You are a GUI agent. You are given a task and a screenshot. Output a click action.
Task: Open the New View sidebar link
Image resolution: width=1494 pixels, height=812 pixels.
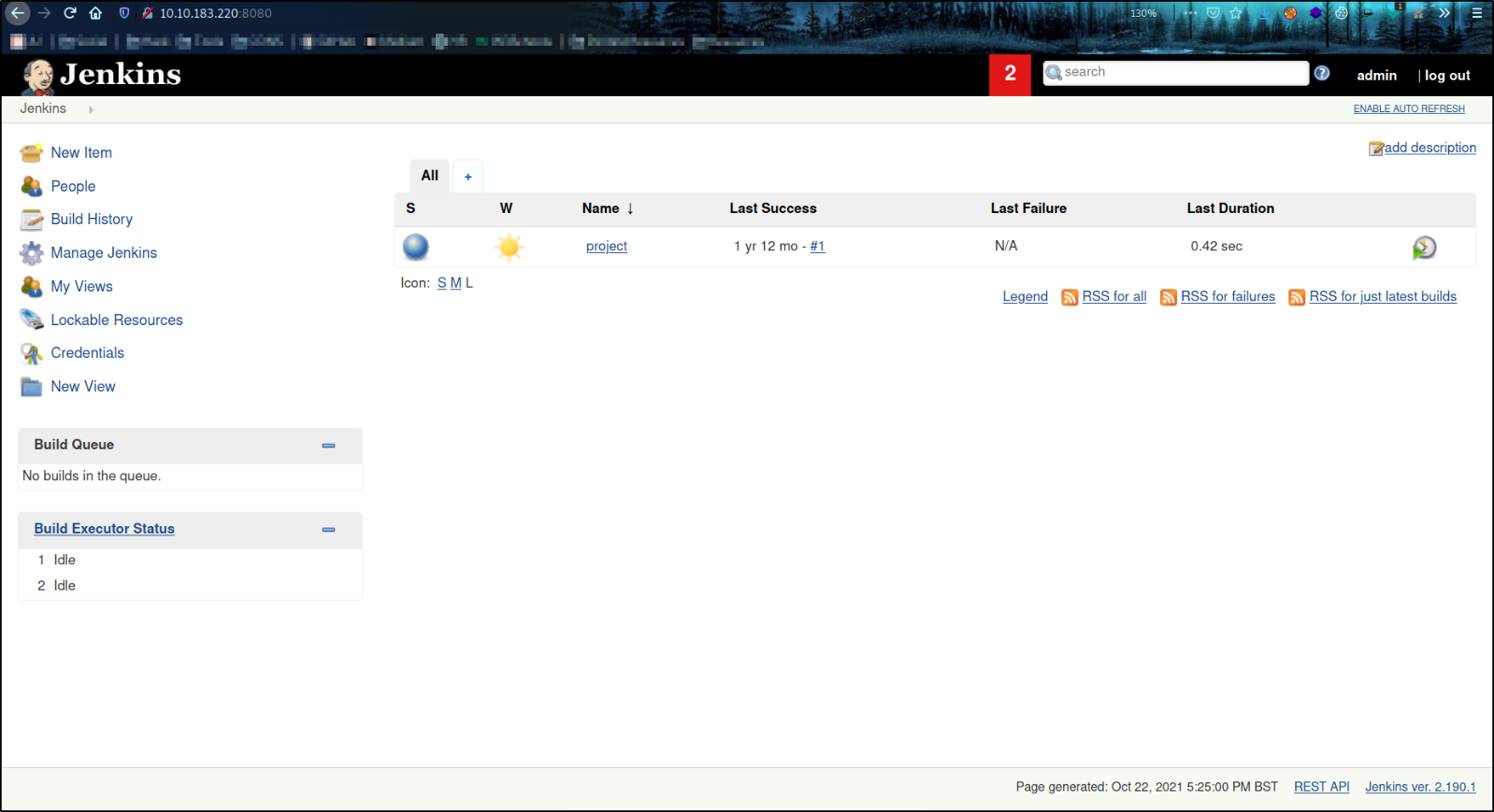tap(83, 387)
